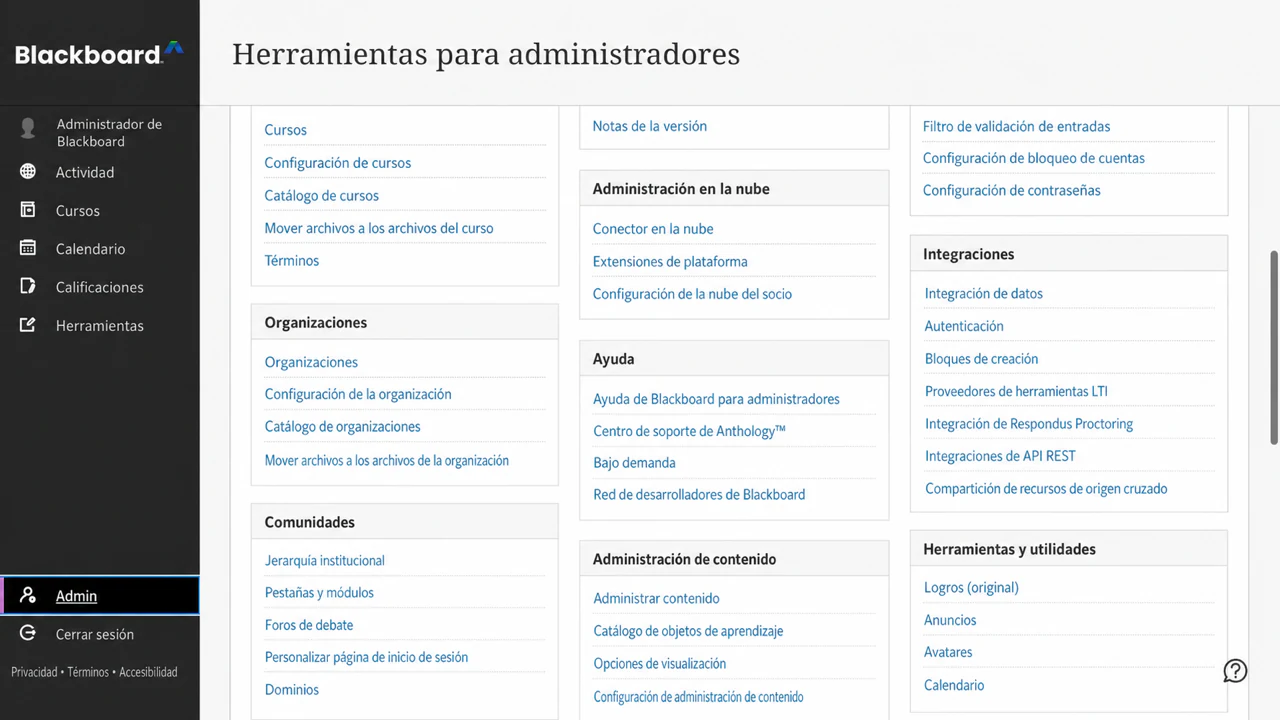The height and width of the screenshot is (720, 1280).
Task: Select Admin in sidebar menu
Action: [100, 595]
